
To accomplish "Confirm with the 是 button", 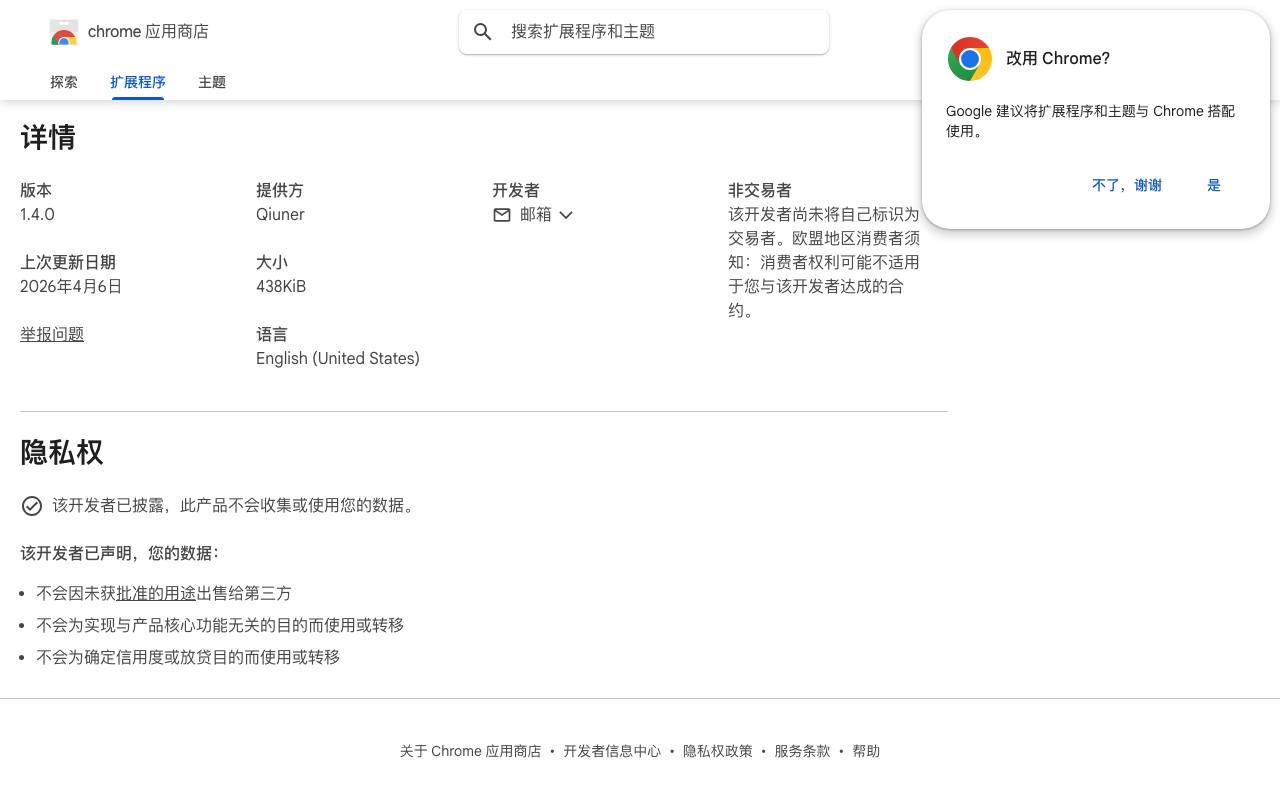I will 1214,185.
